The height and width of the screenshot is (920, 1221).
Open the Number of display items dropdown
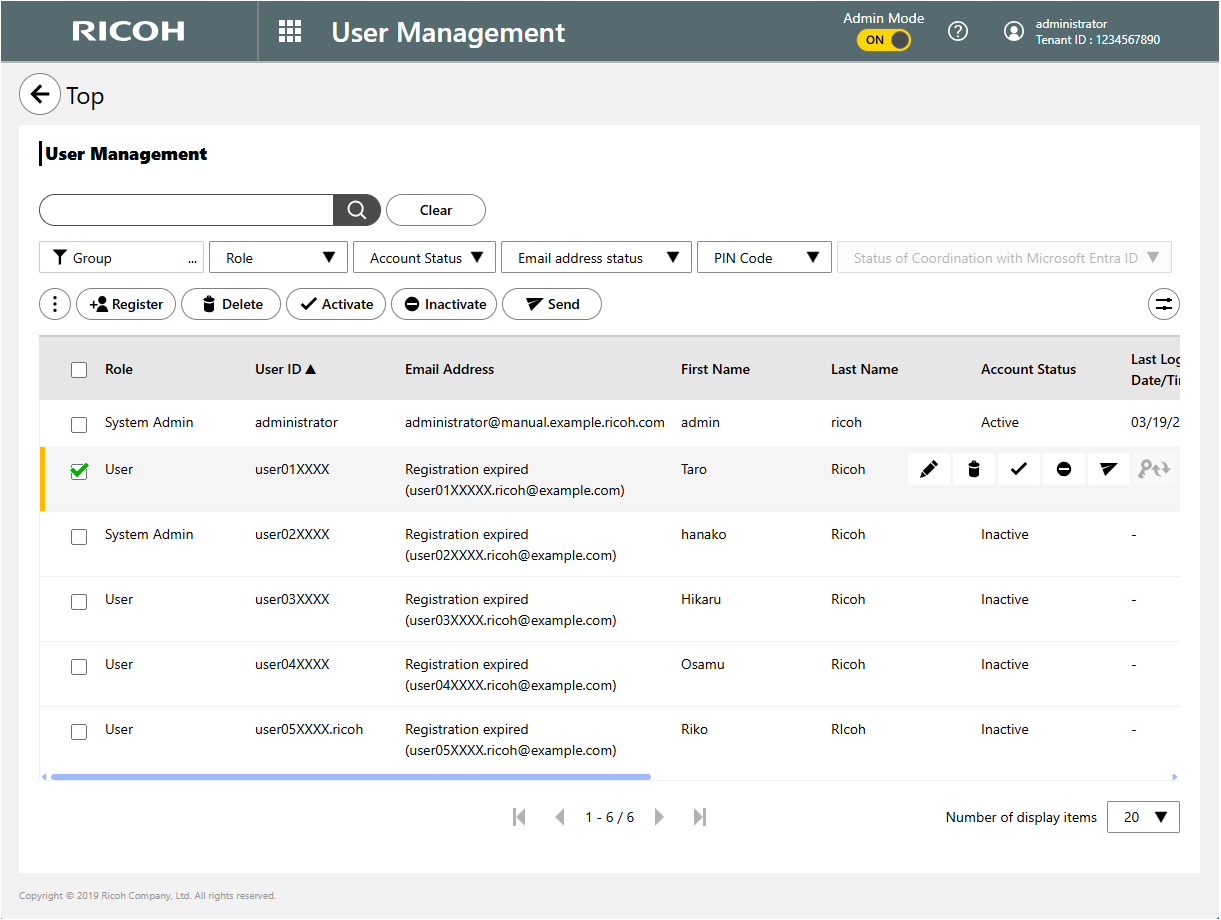pos(1143,817)
